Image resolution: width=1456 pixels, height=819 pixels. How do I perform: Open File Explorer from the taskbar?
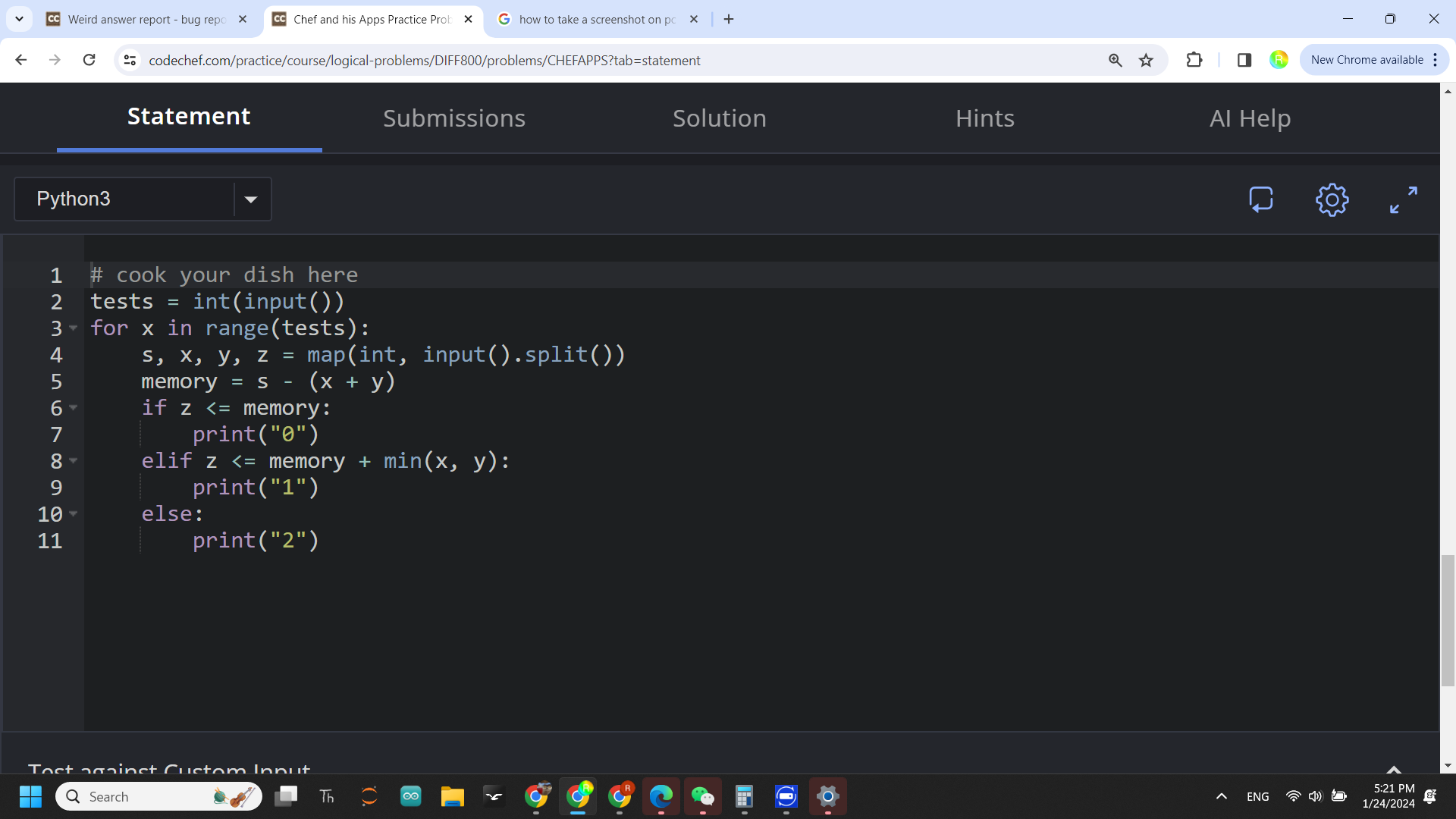coord(452,796)
